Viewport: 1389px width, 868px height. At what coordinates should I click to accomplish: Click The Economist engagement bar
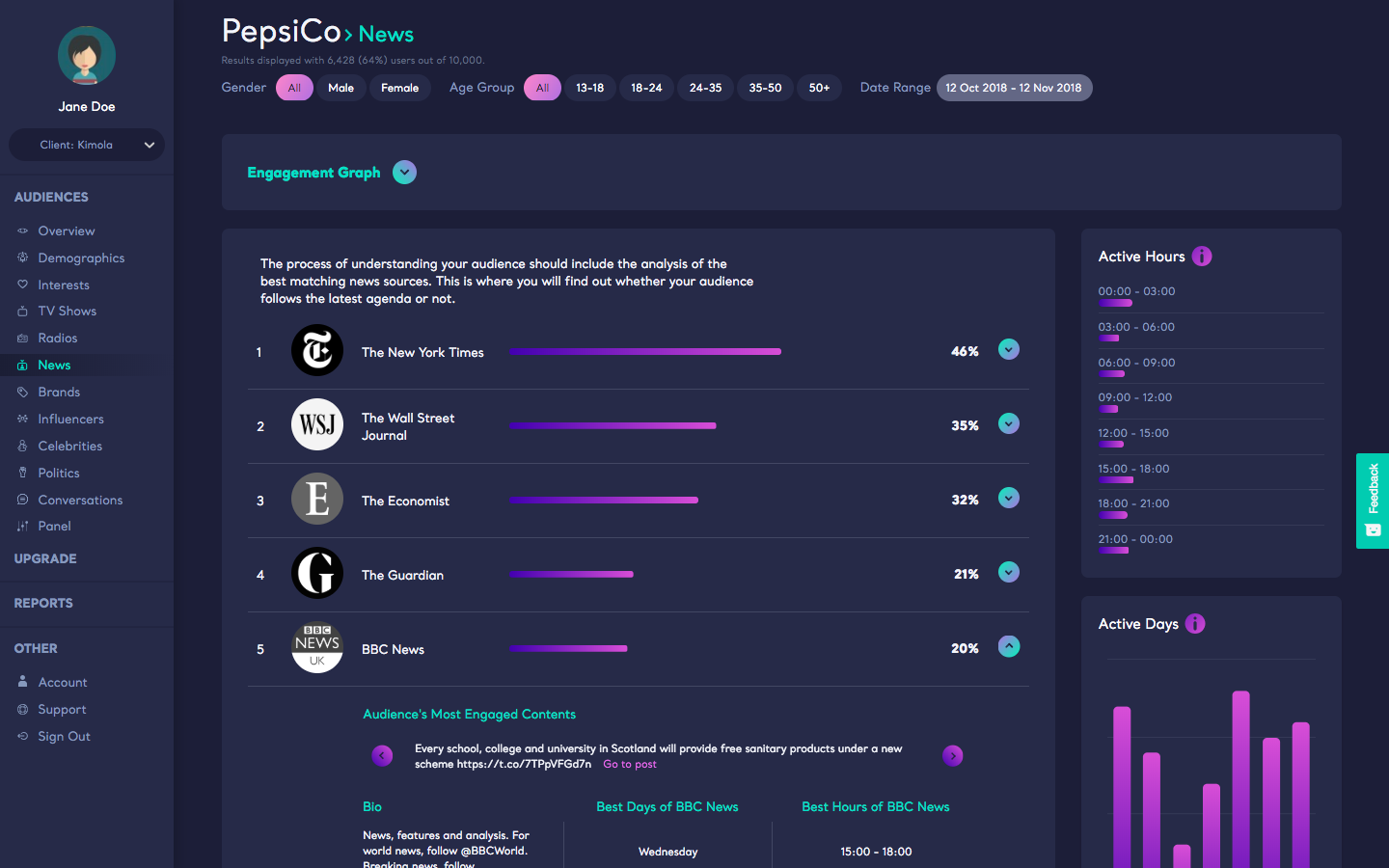[604, 500]
